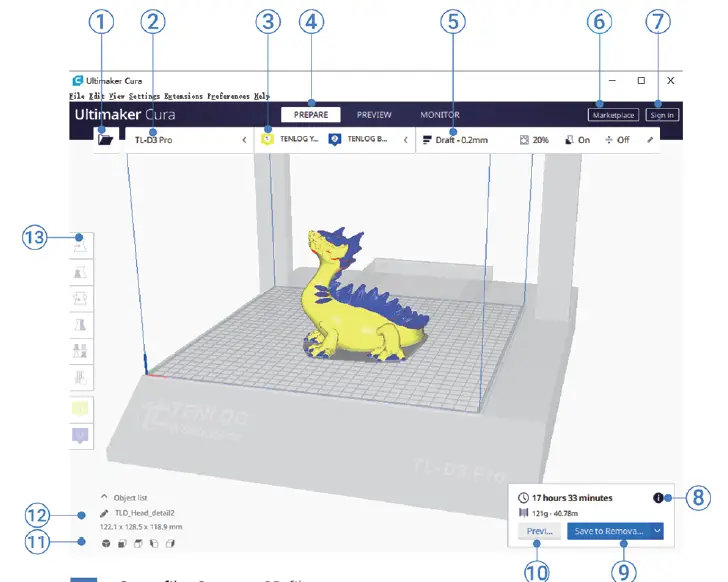Open file with the folder icon

(x=106, y=140)
